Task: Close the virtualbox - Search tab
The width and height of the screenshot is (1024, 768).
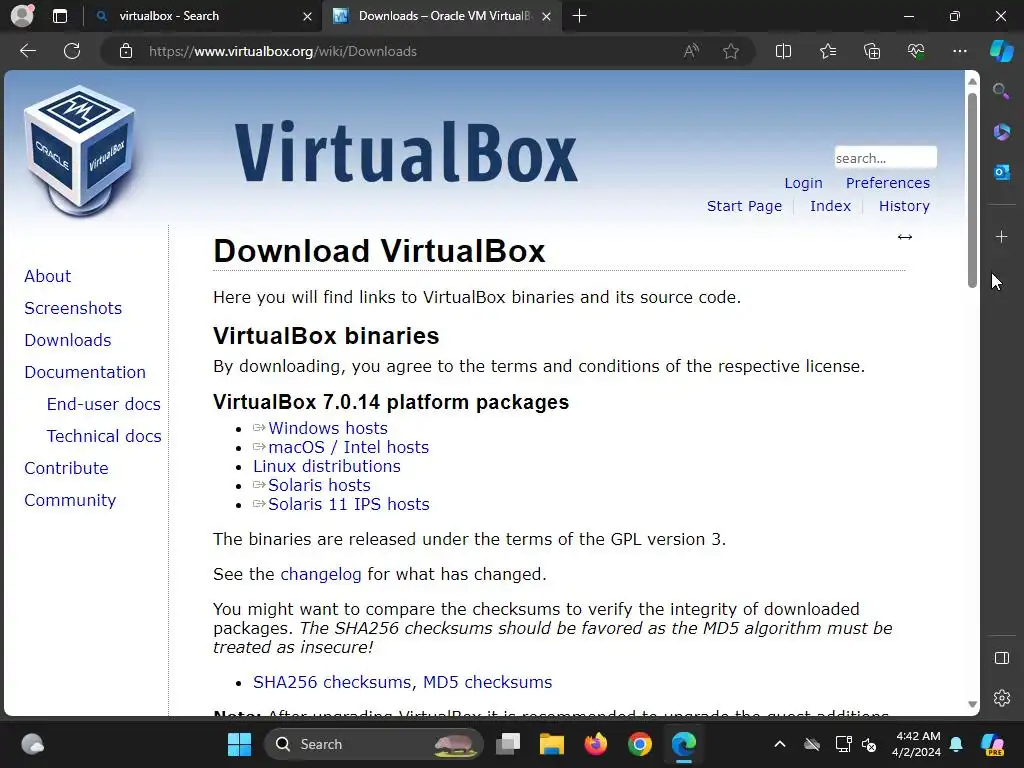Action: (x=307, y=16)
